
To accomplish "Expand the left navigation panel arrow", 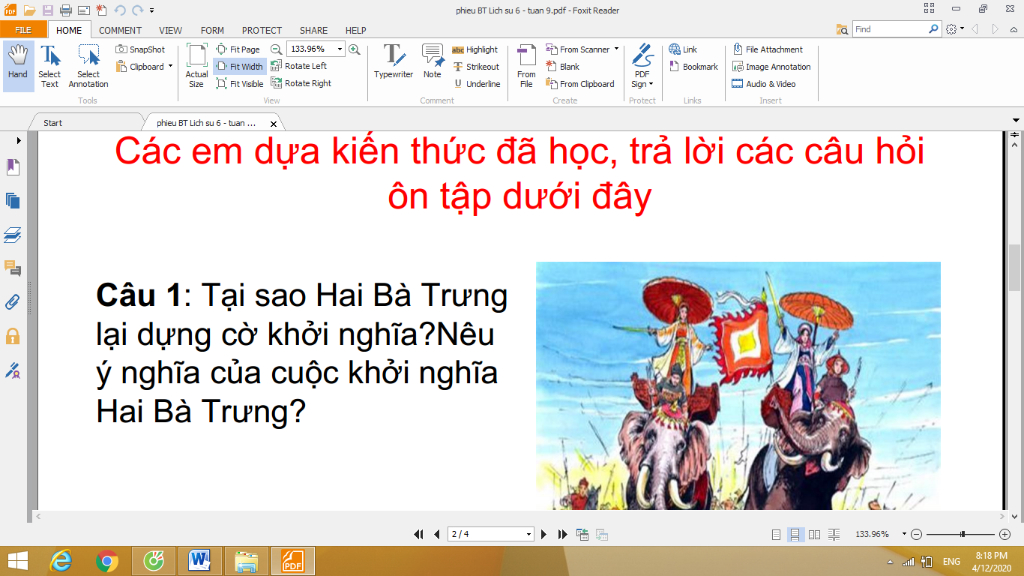I will tap(18, 140).
